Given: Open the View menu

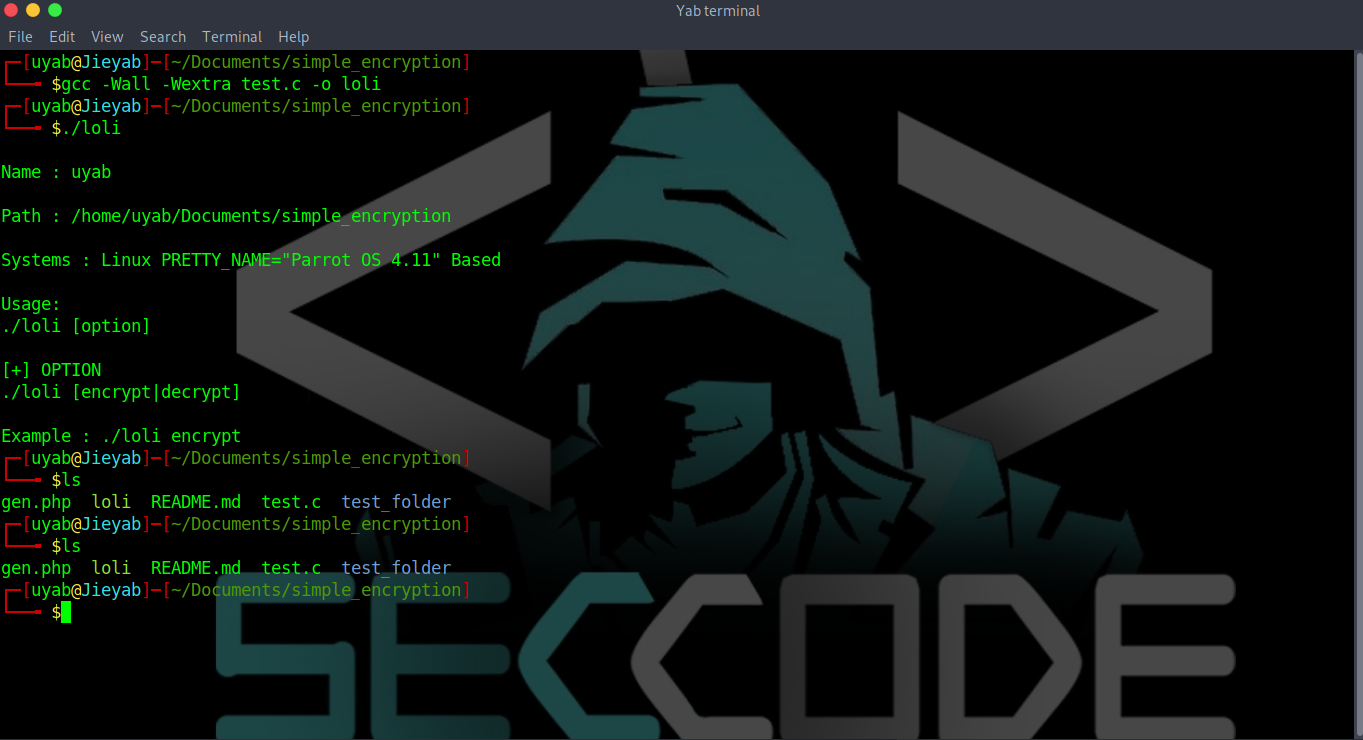Looking at the screenshot, I should pos(108,37).
